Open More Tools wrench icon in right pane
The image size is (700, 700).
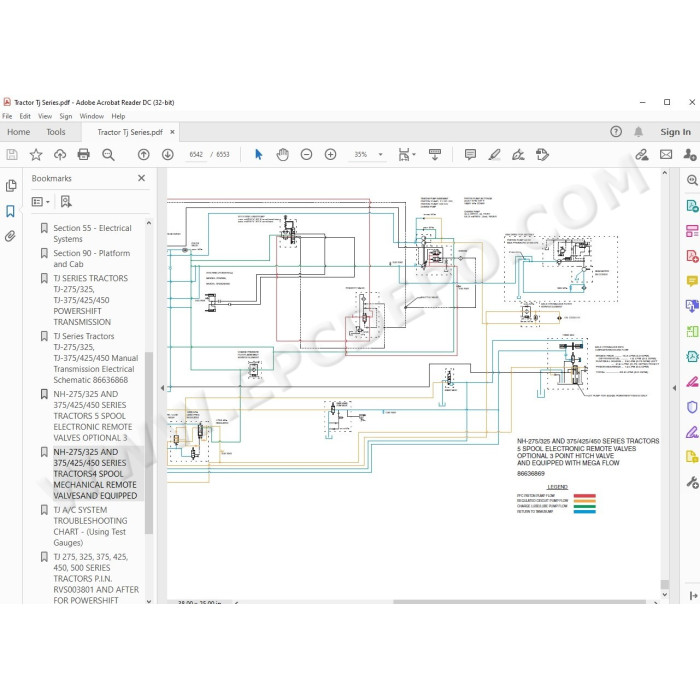click(x=692, y=482)
